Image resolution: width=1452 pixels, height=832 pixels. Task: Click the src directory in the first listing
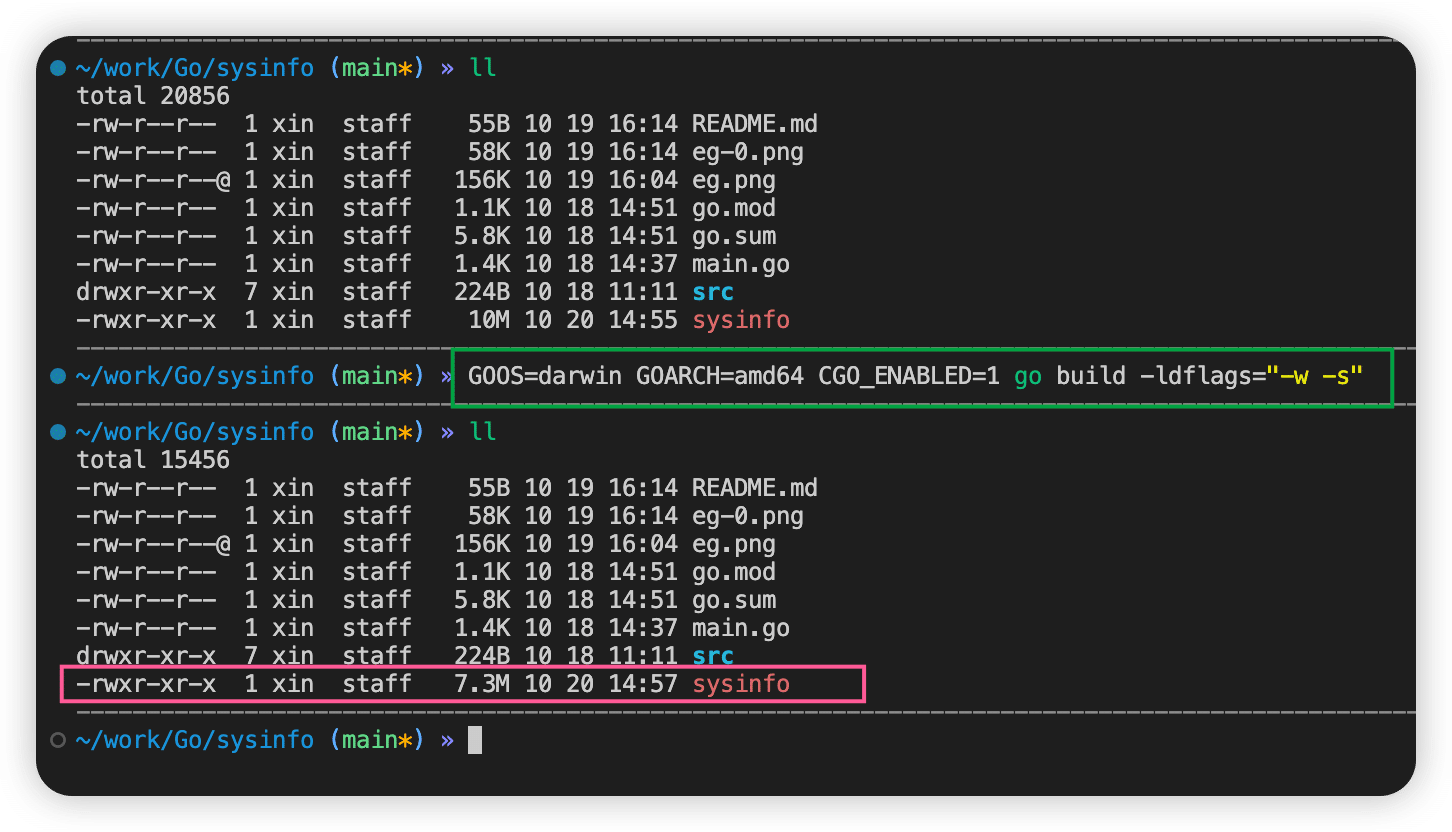click(712, 292)
